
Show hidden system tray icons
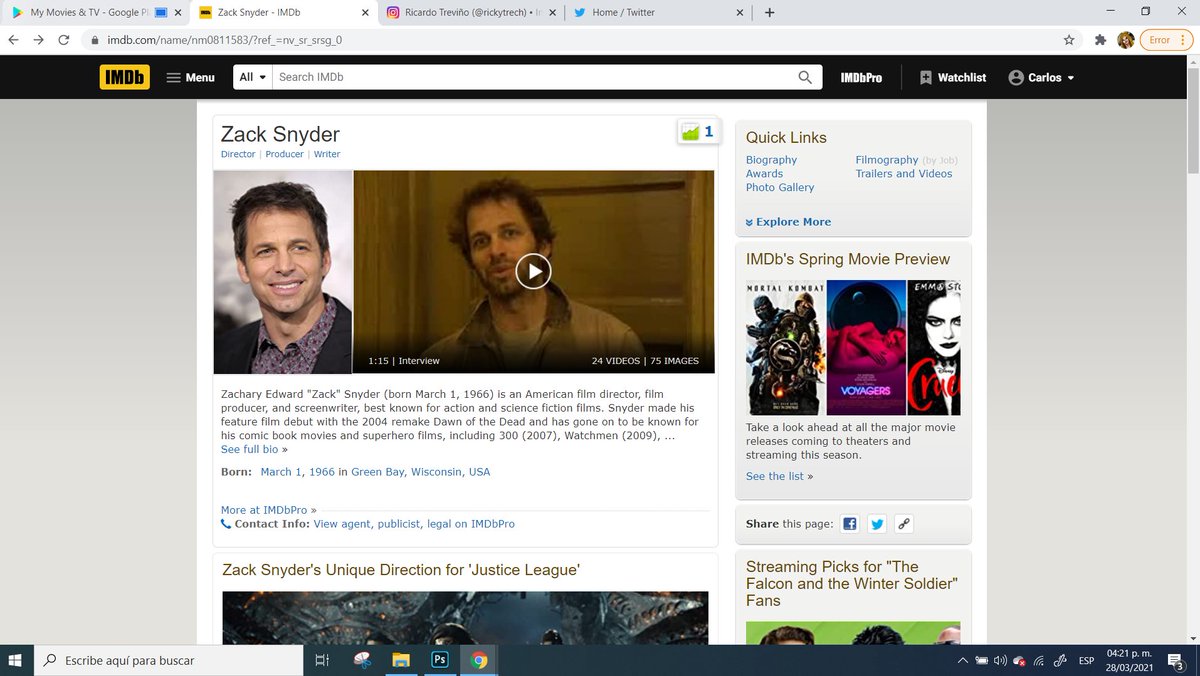click(962, 660)
